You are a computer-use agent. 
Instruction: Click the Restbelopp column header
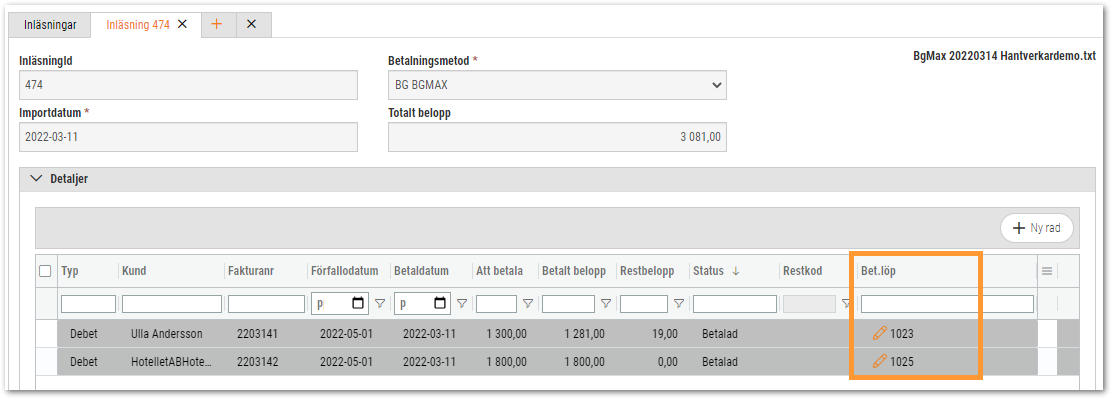click(x=647, y=271)
